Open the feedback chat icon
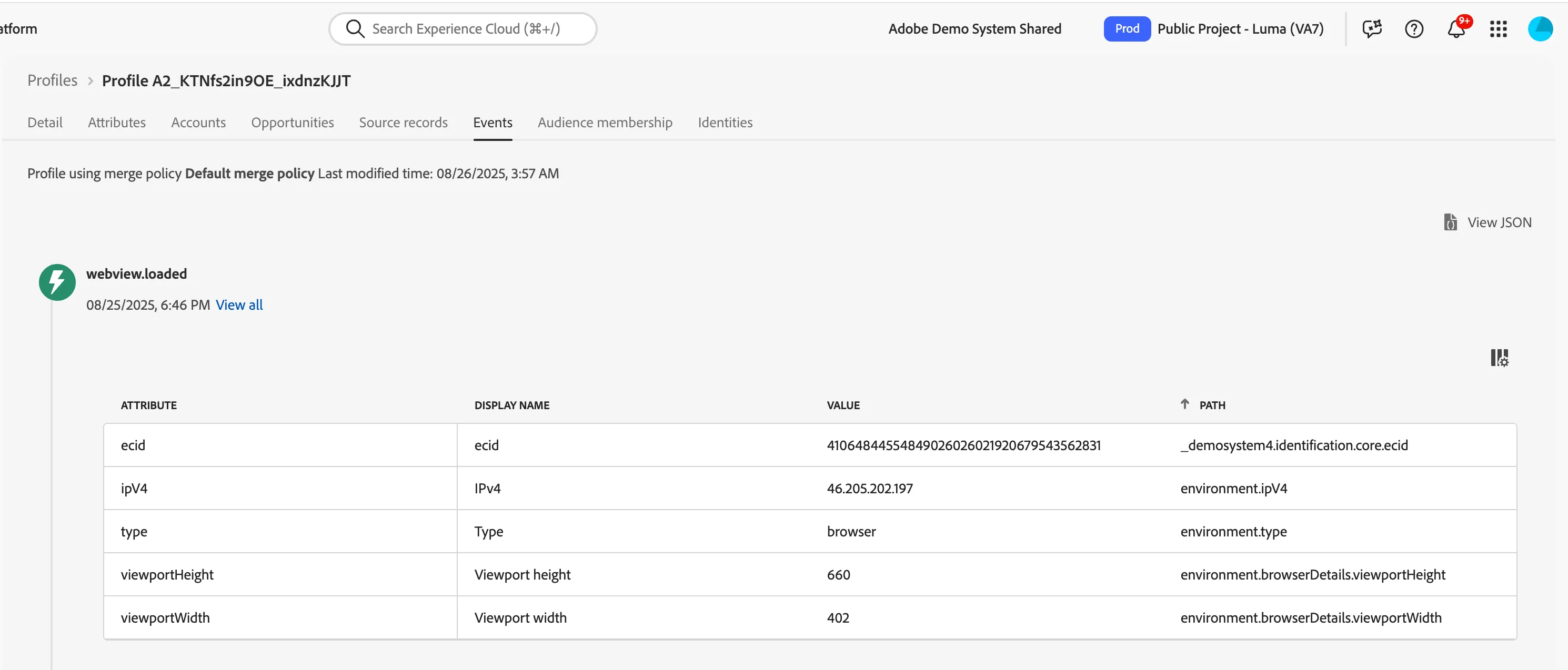 (x=1371, y=28)
